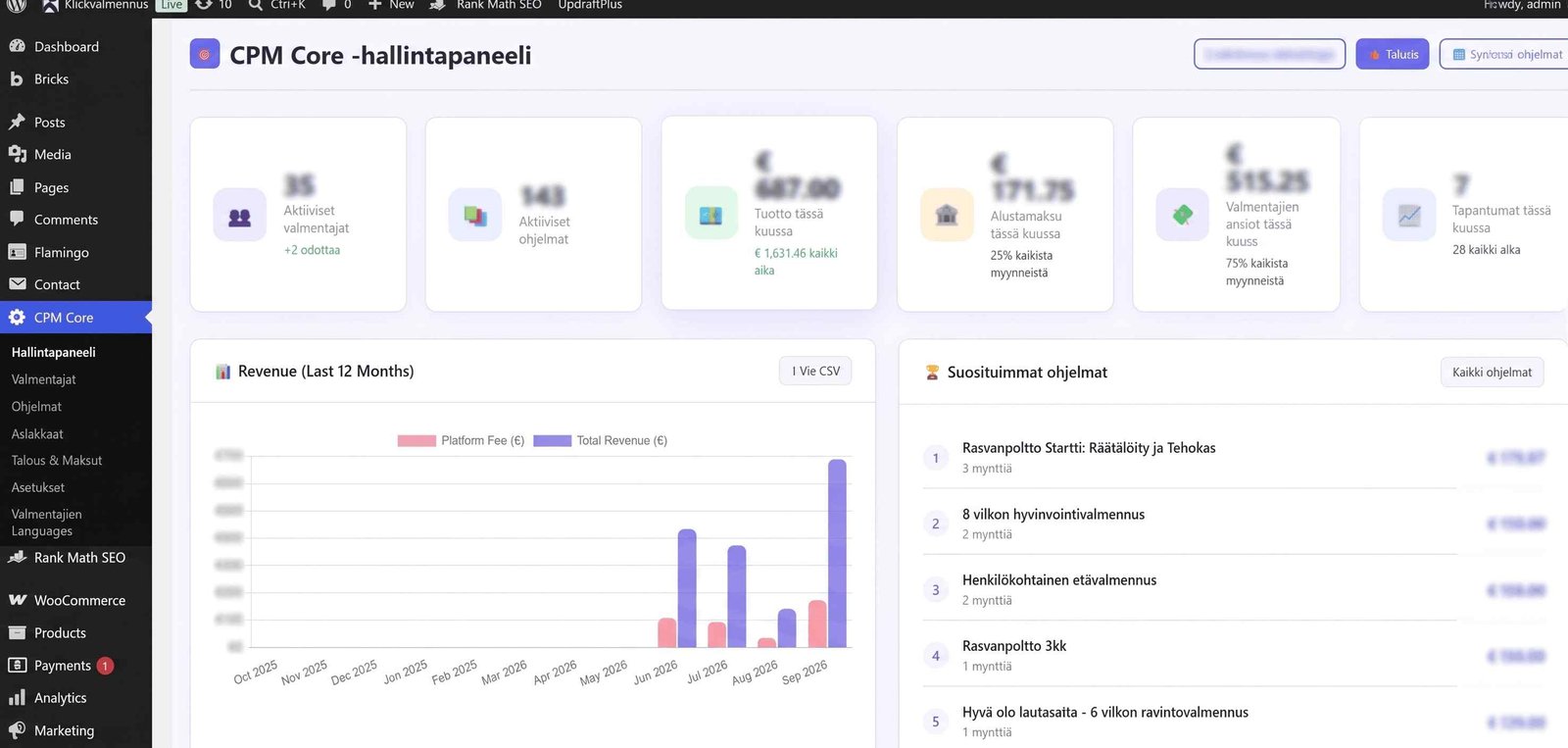Click the Flamingo sidebar icon

click(17, 252)
